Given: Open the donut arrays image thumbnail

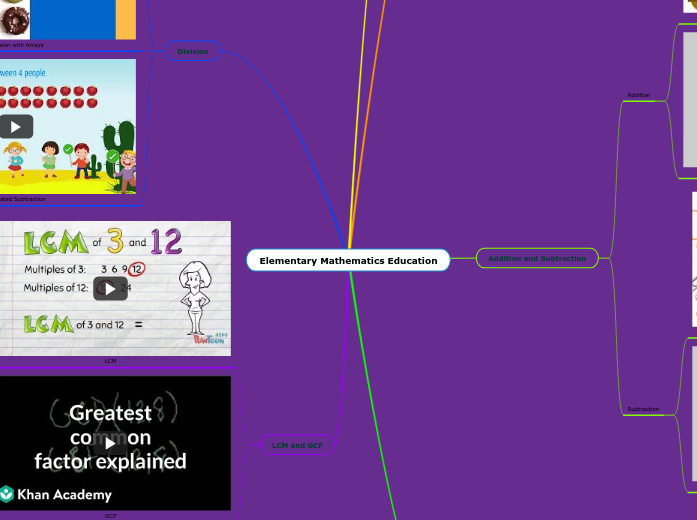Looking at the screenshot, I should click(x=68, y=20).
